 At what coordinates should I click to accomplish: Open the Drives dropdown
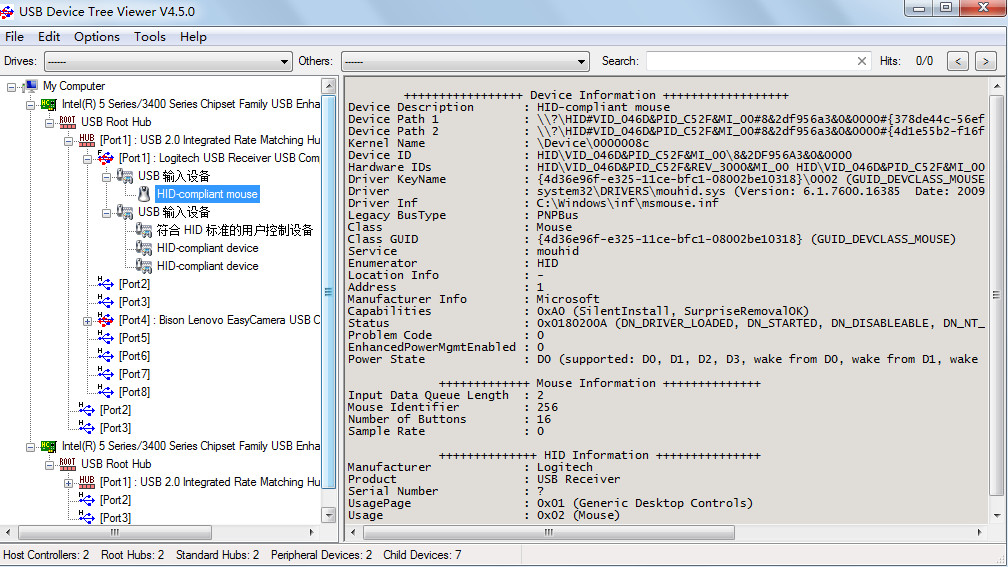[168, 62]
